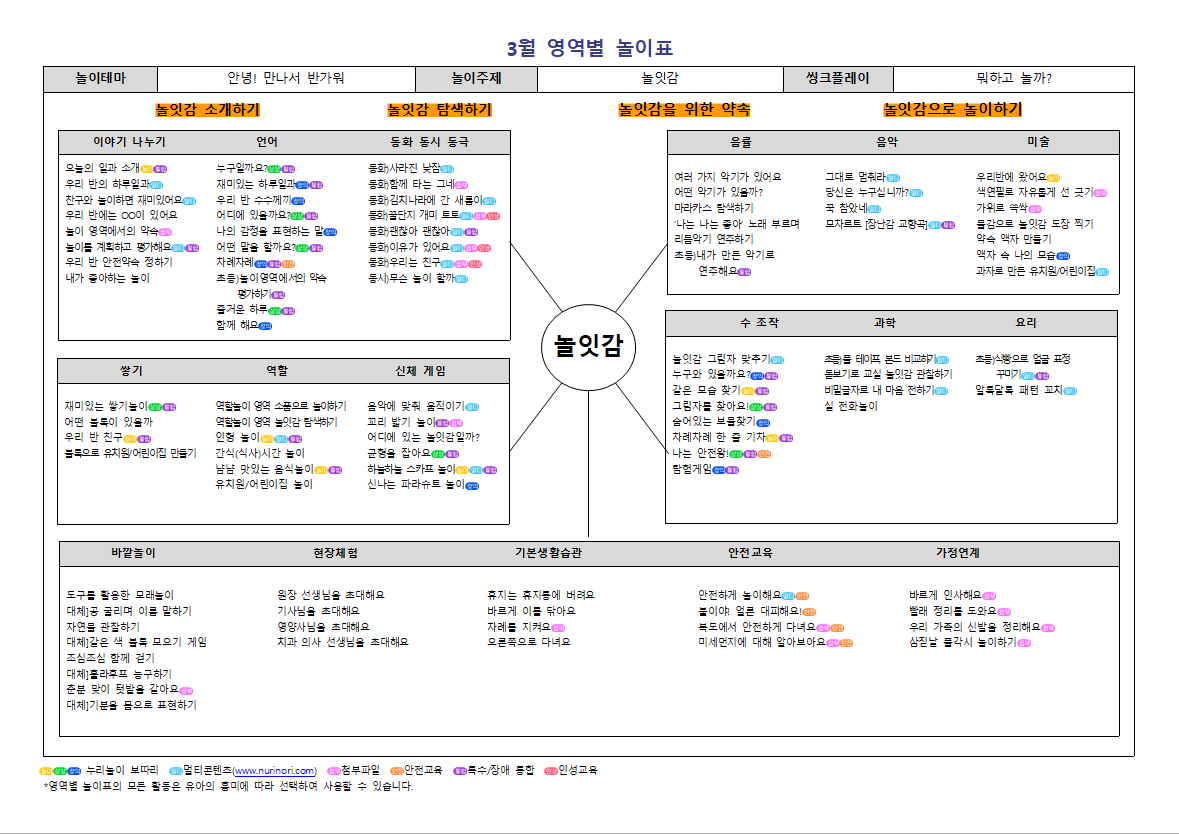Select the cooking activity '알록달록 패턴 꼬치'
Viewport: 1179px width, 834px height.
coord(1018,390)
